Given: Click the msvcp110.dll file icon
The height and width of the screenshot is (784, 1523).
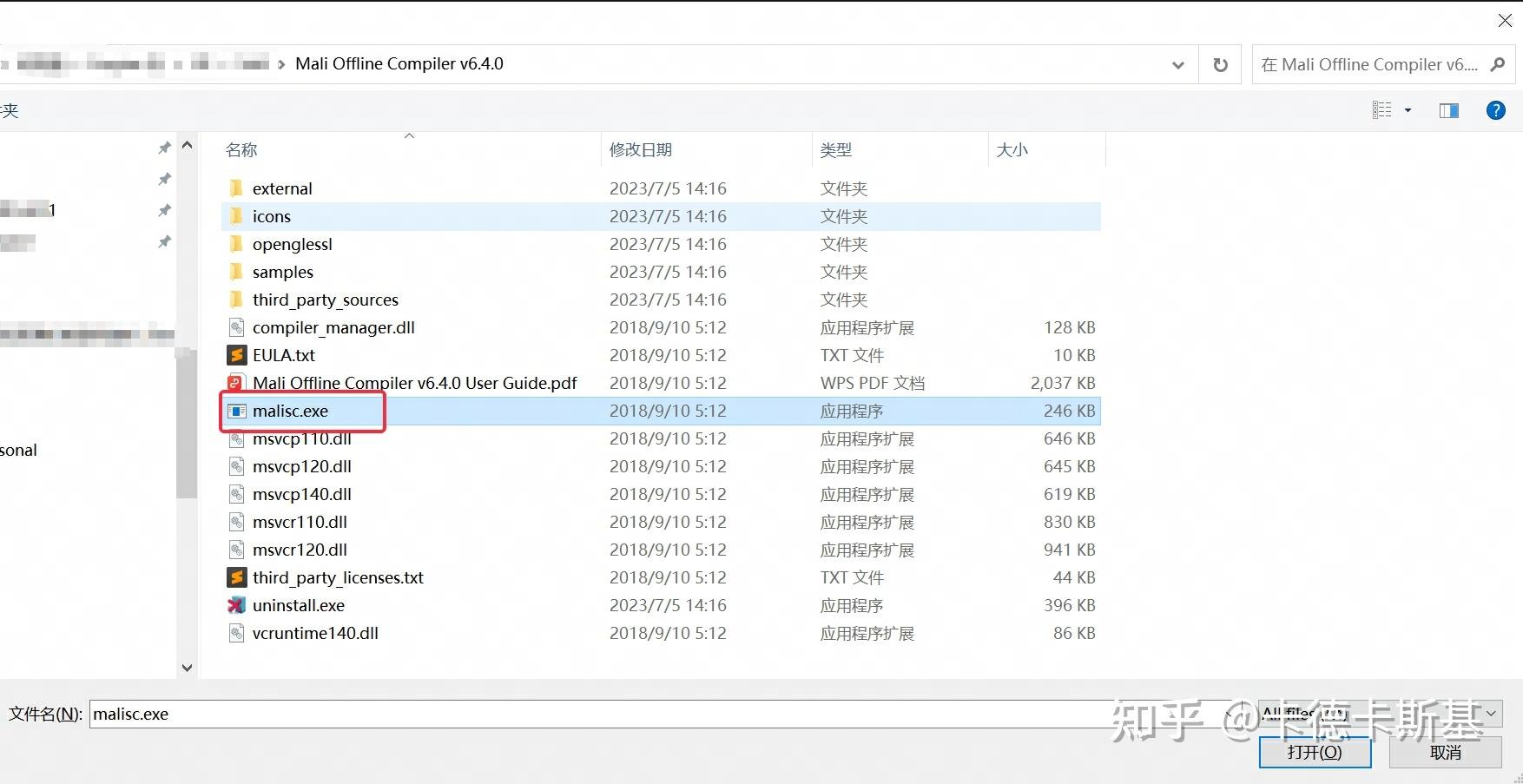Looking at the screenshot, I should [x=236, y=438].
